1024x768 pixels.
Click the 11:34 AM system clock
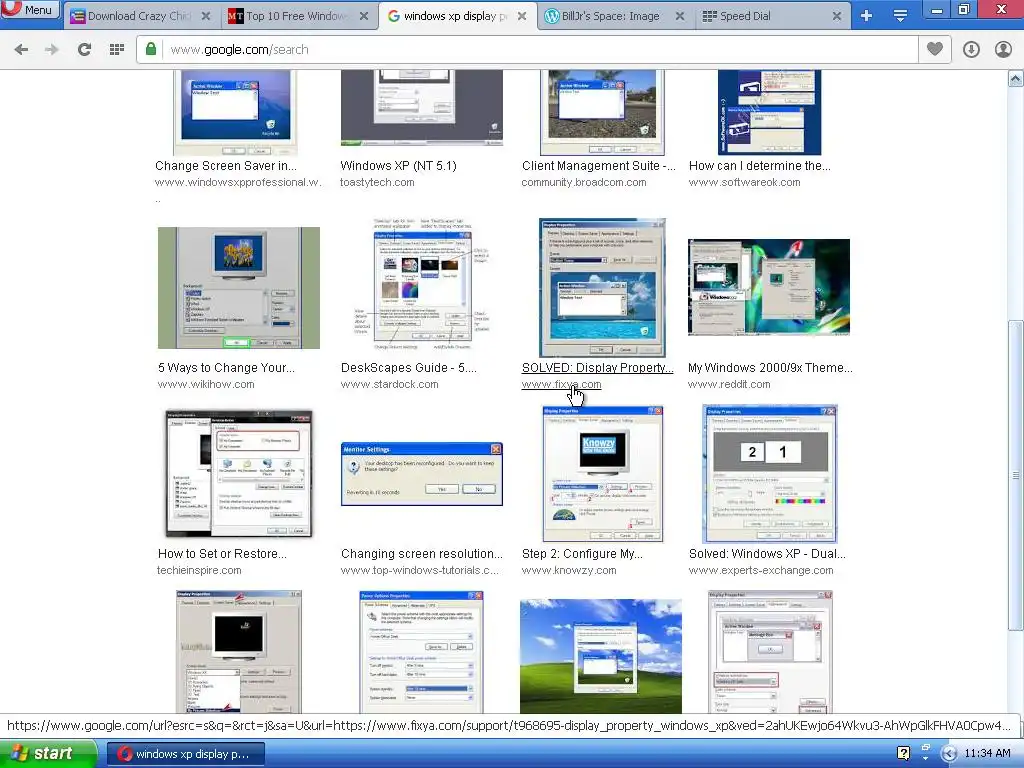(987, 754)
